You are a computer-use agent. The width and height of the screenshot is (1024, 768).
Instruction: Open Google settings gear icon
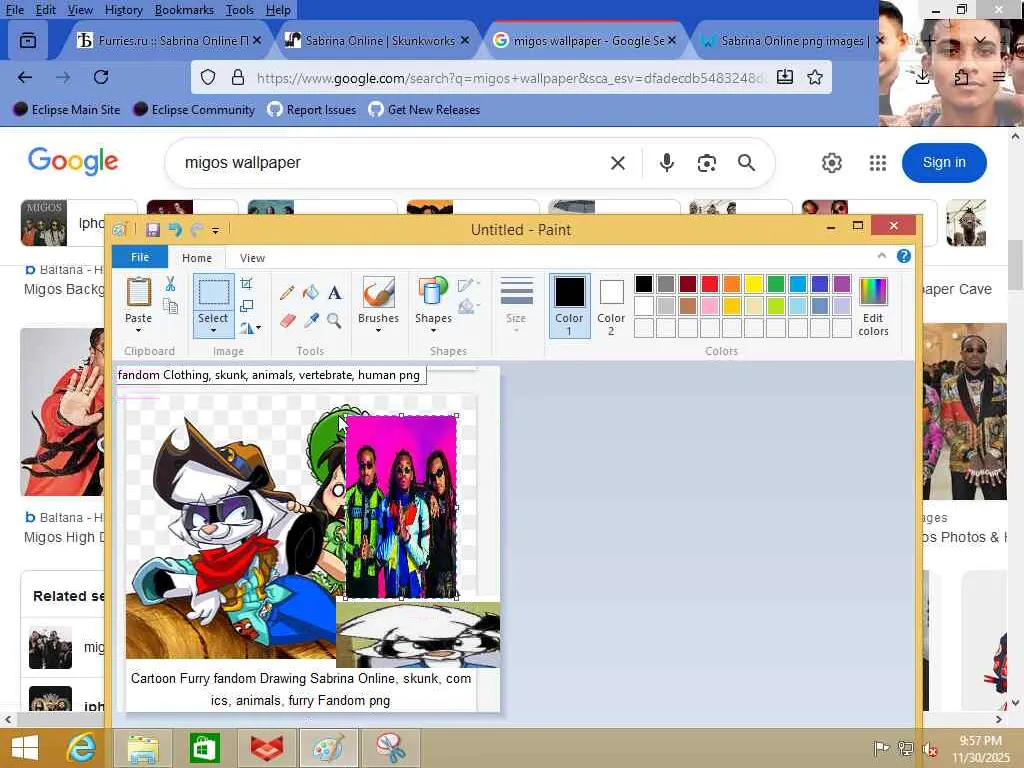point(831,163)
